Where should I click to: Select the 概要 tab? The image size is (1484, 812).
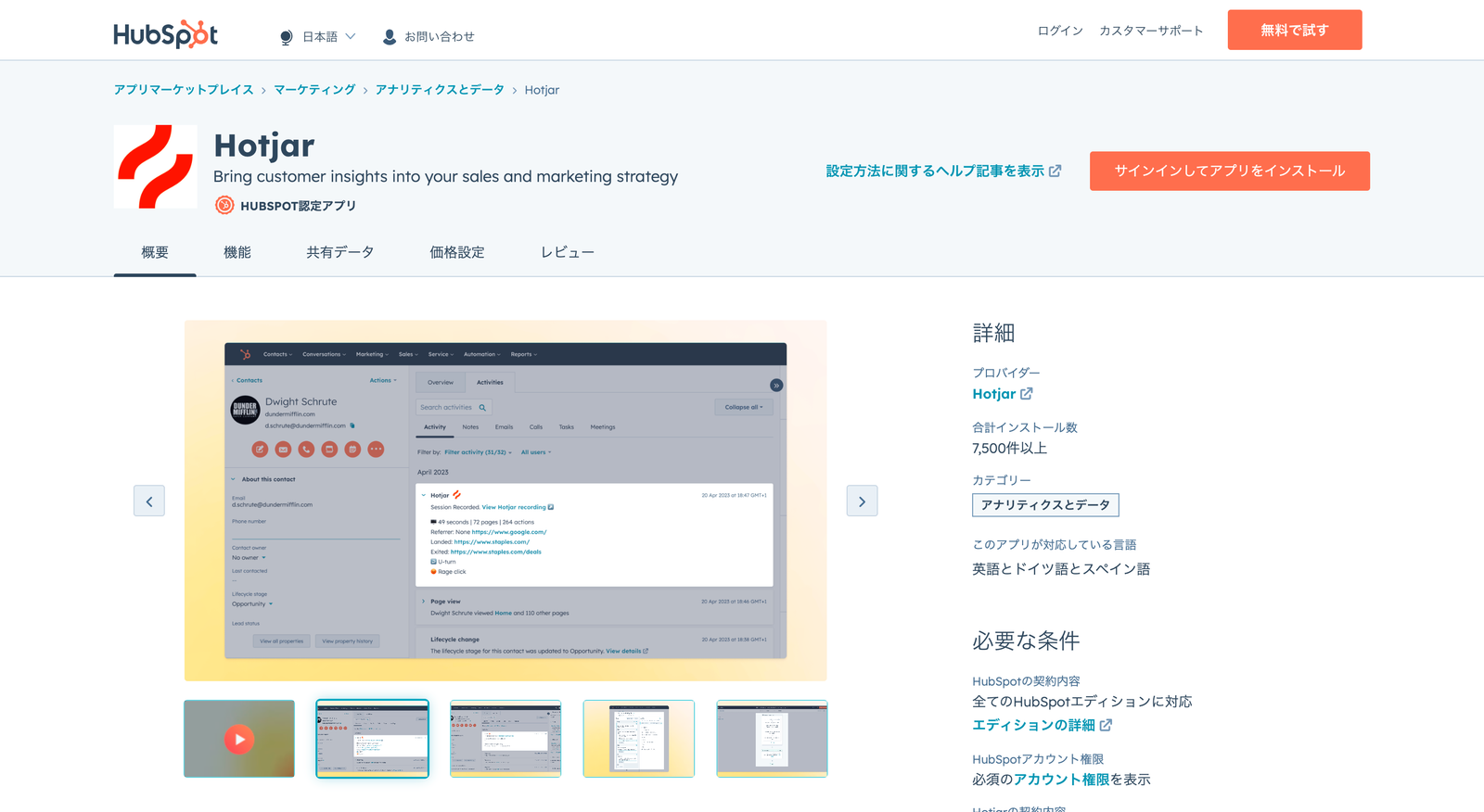[155, 252]
